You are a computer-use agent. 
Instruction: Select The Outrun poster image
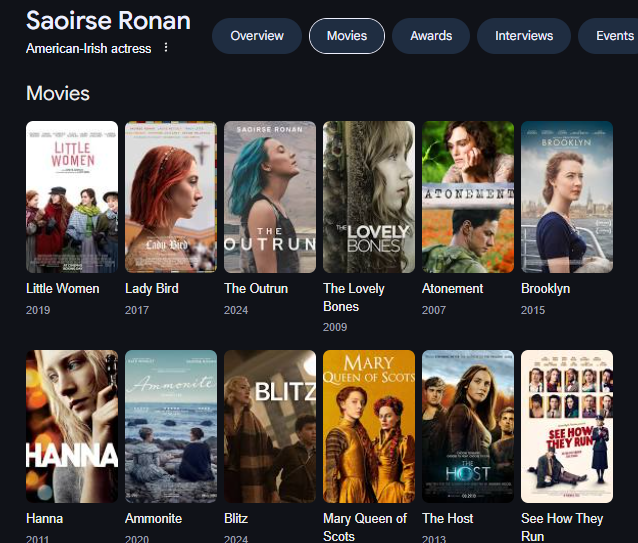pos(270,197)
